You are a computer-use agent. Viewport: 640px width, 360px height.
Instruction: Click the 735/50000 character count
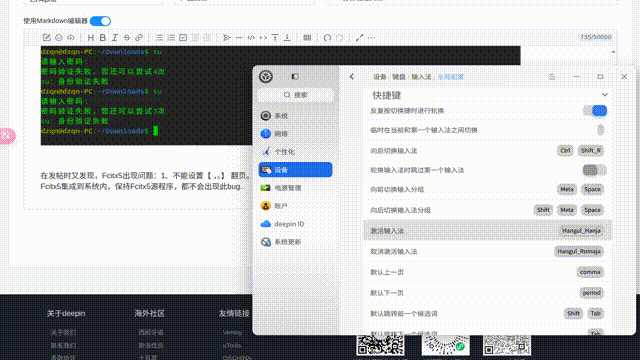[x=596, y=37]
